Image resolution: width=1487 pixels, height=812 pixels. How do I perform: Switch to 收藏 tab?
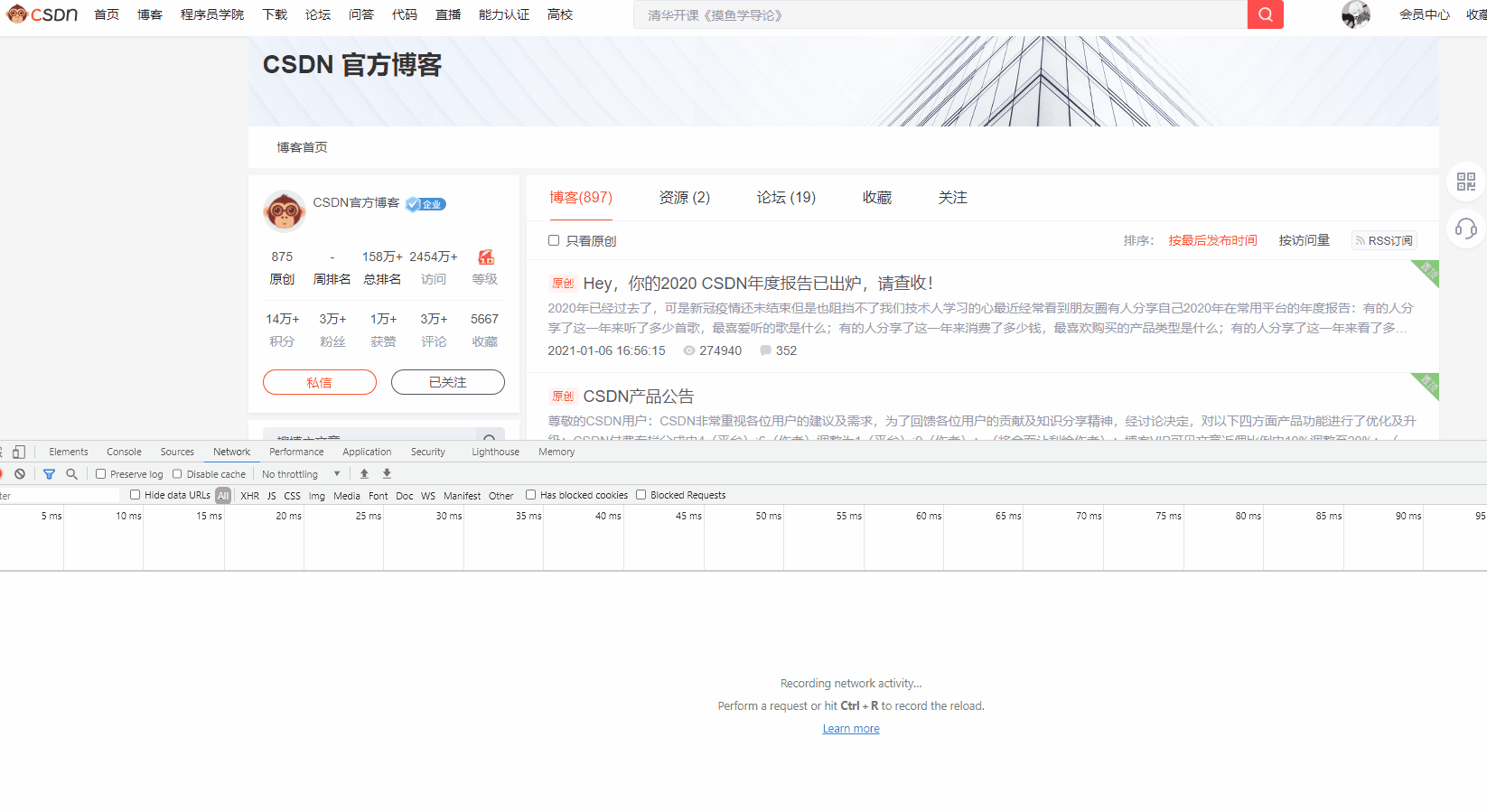coord(877,197)
